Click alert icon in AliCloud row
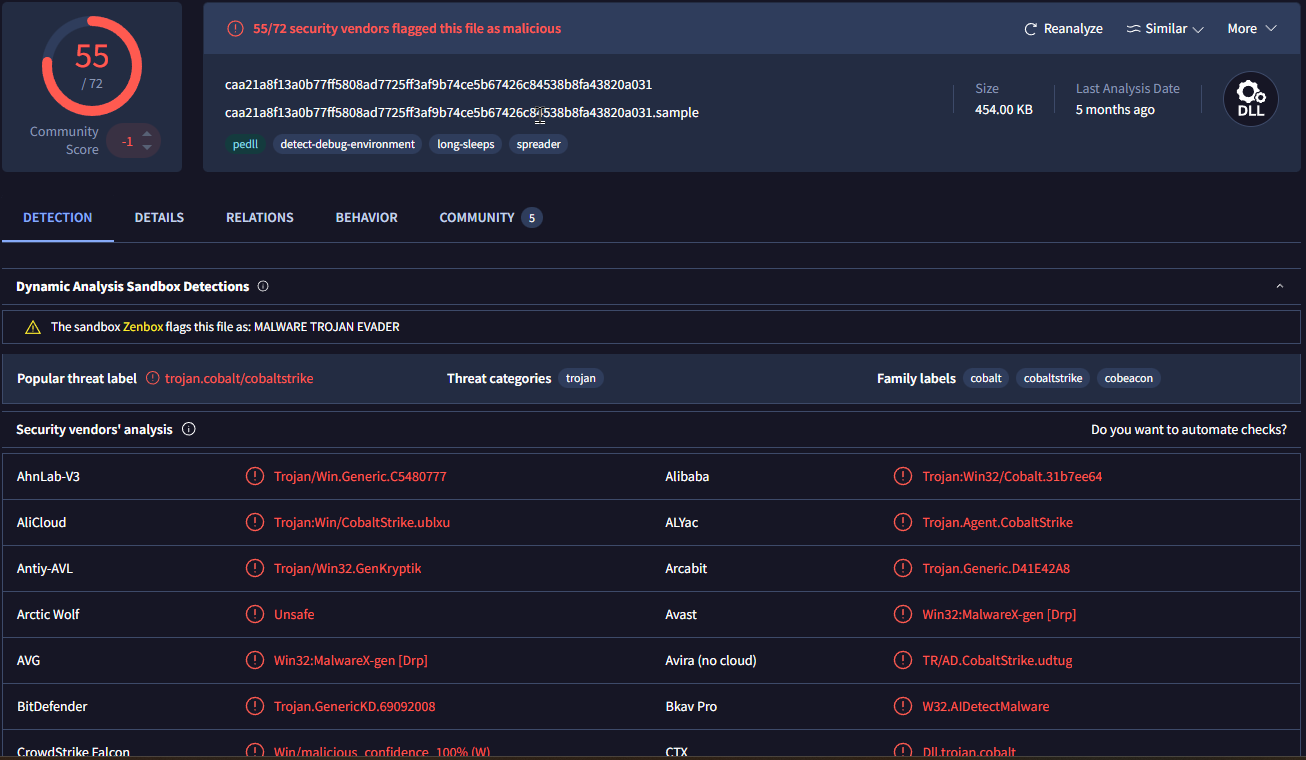 (x=255, y=522)
